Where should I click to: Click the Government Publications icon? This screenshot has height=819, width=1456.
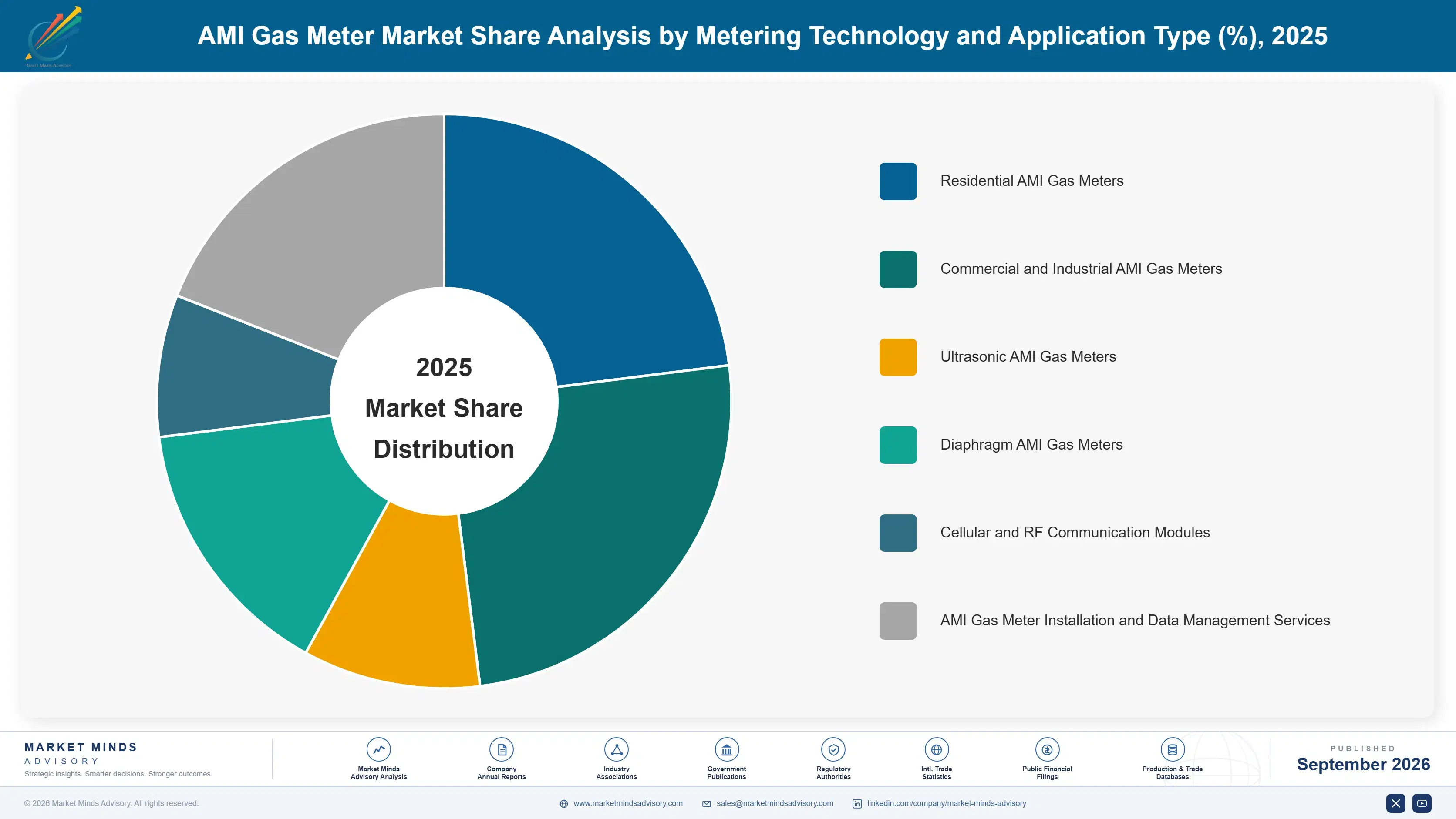tap(726, 749)
